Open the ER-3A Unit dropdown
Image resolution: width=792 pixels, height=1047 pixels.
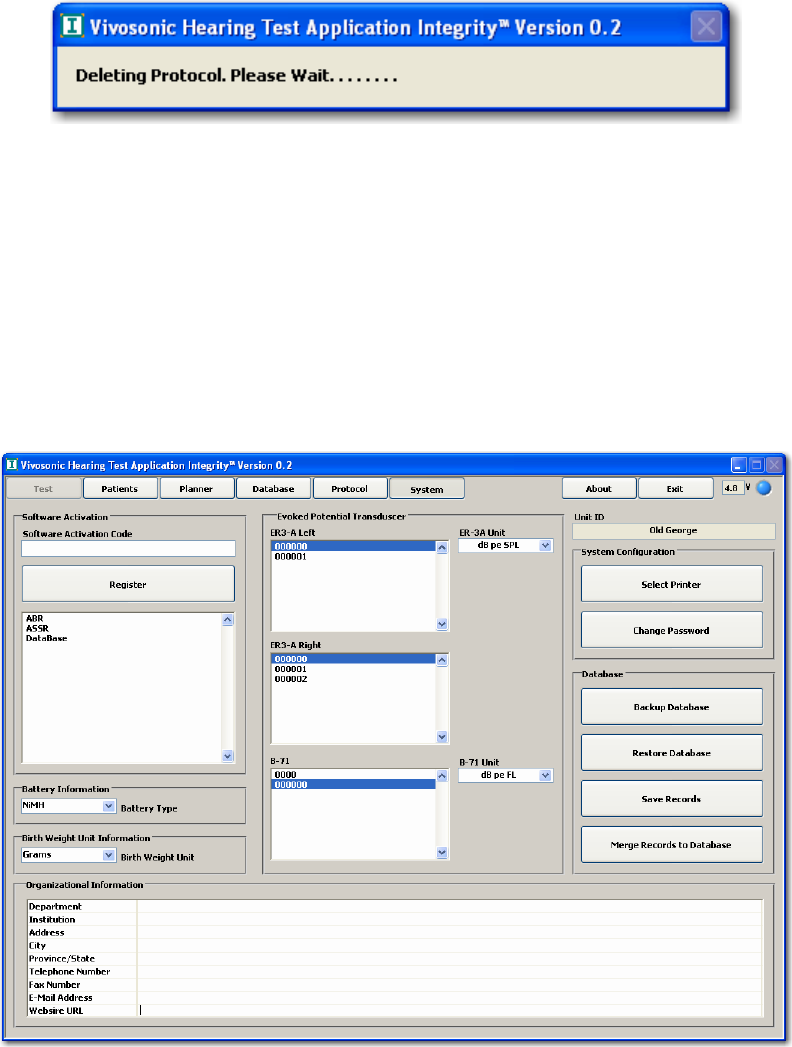coord(506,546)
